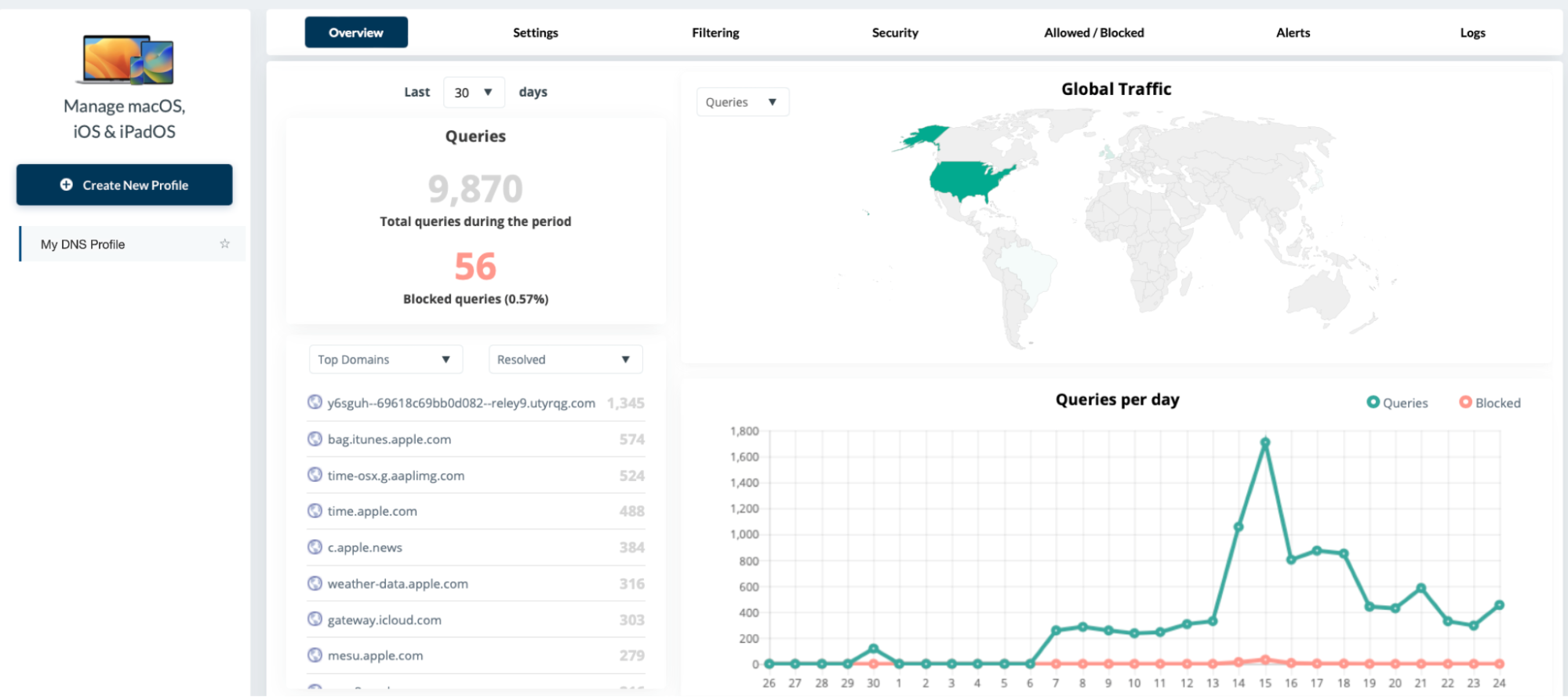This screenshot has height=697, width=1568.
Task: Click the plus icon in Create New Profile
Action: [67, 184]
